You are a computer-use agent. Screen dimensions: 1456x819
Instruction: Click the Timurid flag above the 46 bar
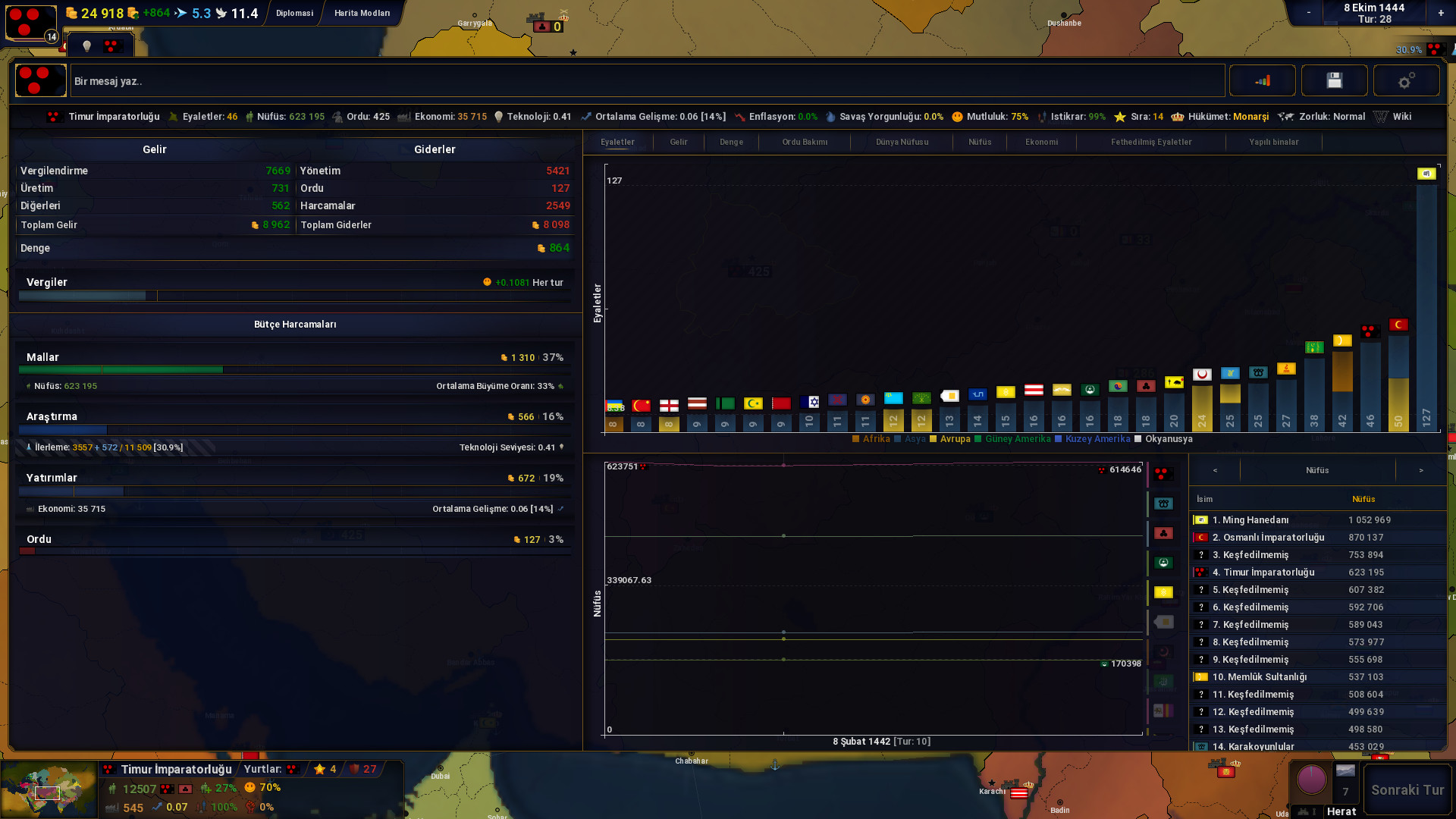coord(1370,331)
